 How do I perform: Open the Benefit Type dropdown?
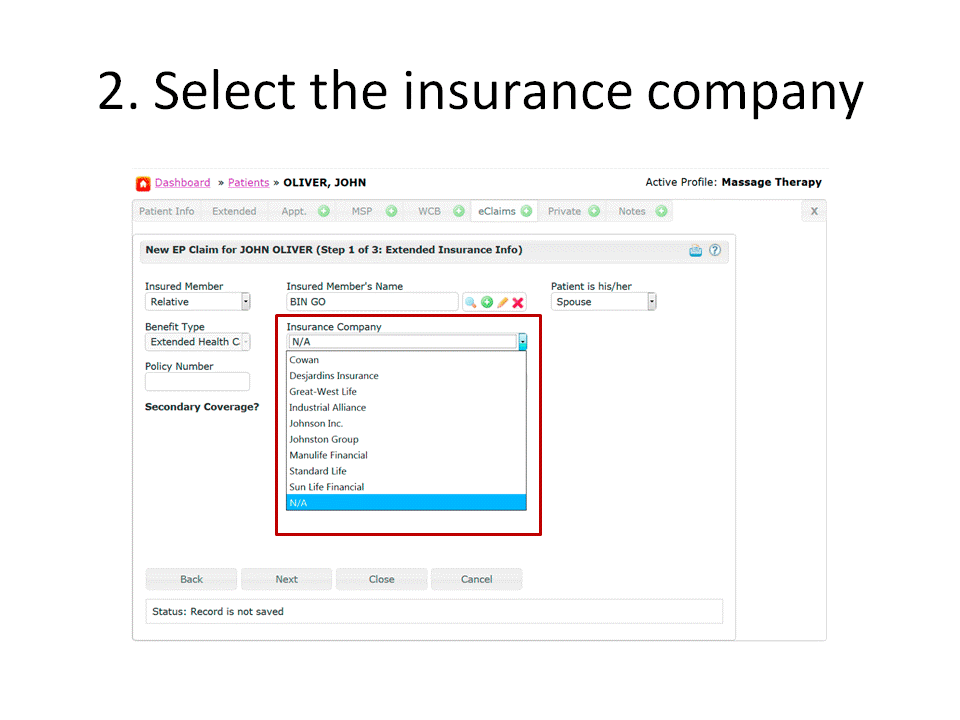pos(197,342)
